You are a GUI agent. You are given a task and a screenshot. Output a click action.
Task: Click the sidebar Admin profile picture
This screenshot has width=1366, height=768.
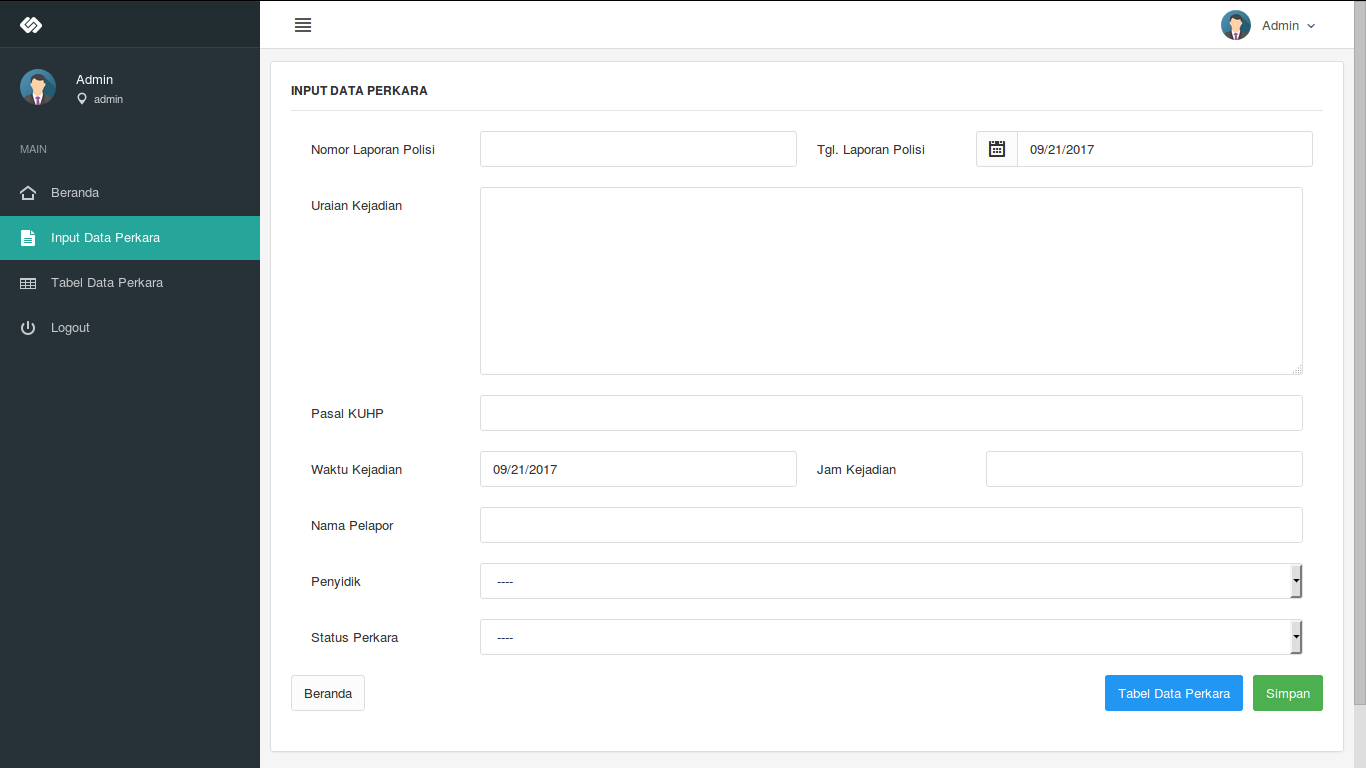(38, 88)
